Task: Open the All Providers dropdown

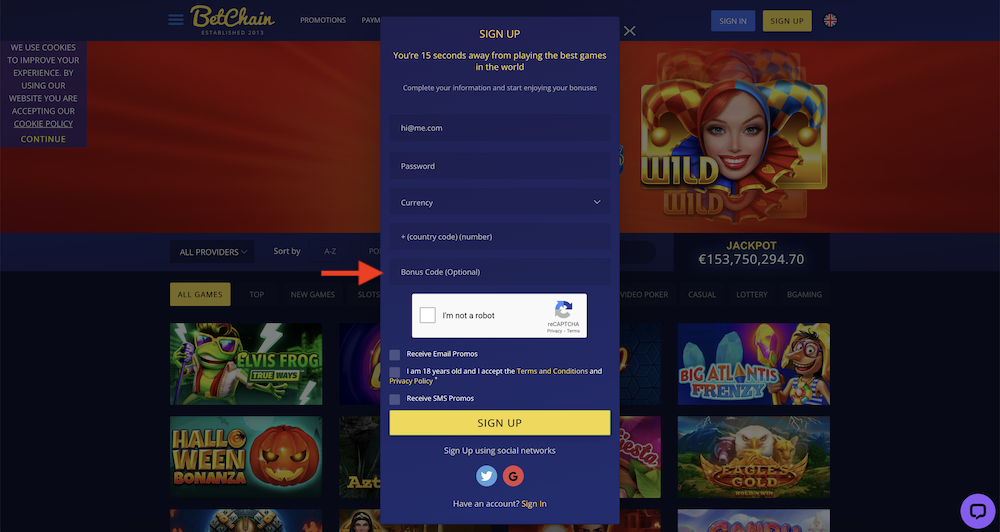Action: (212, 252)
